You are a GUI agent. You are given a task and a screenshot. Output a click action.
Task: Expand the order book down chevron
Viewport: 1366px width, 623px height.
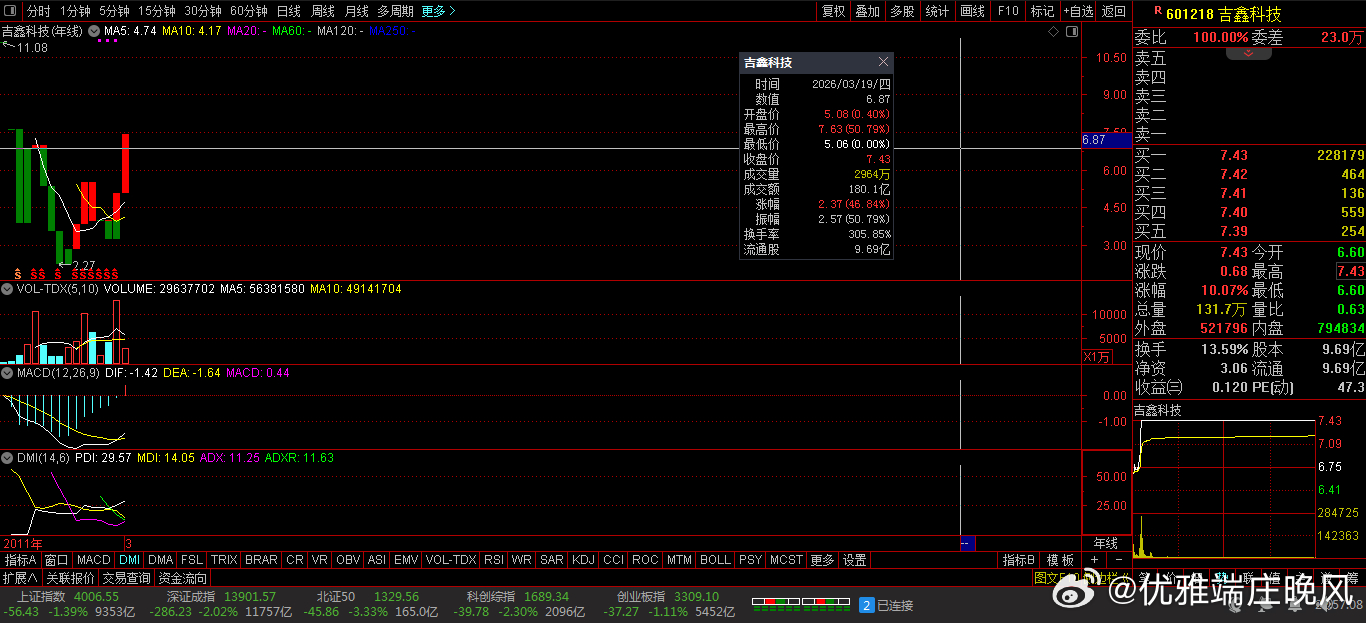tap(1249, 53)
